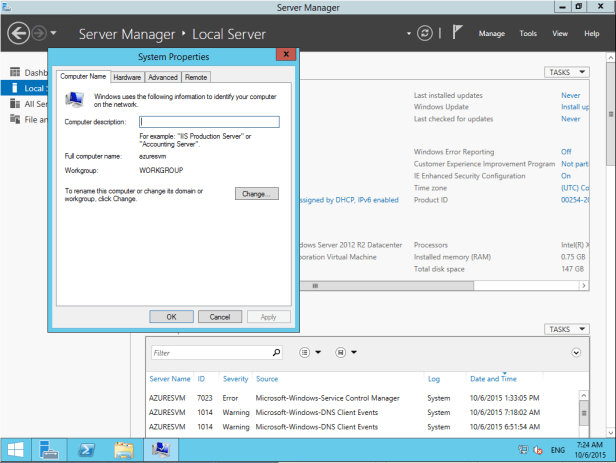Collapse the events filter chevron
The width and height of the screenshot is (616, 463).
tap(576, 353)
